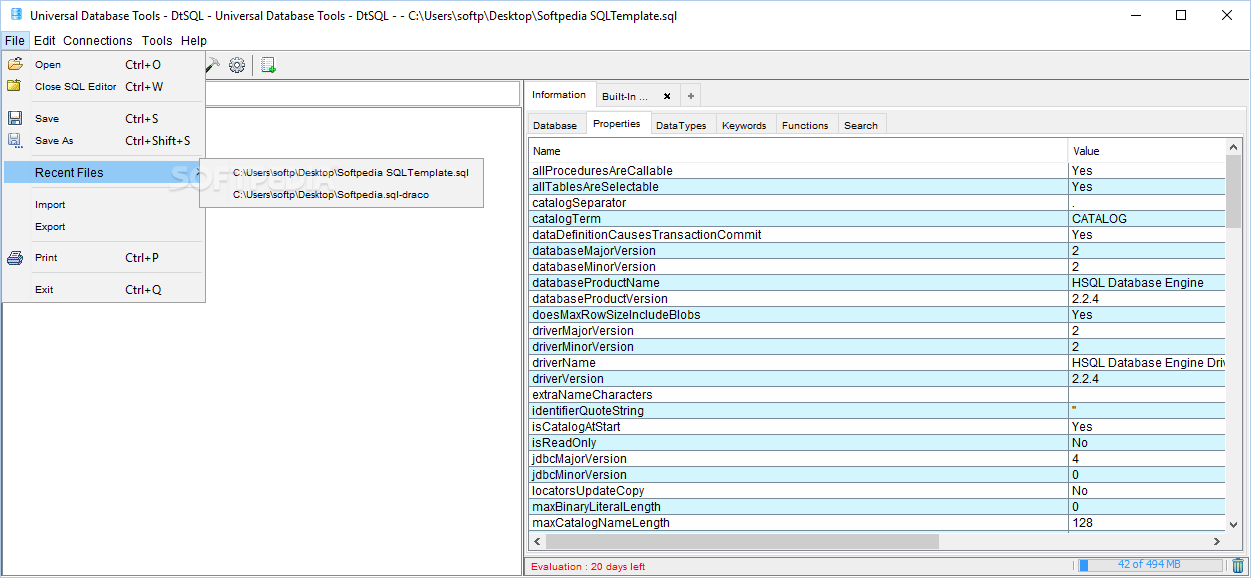Click the folder icon beside Close SQL Editor
The height and width of the screenshot is (578, 1251).
point(15,86)
